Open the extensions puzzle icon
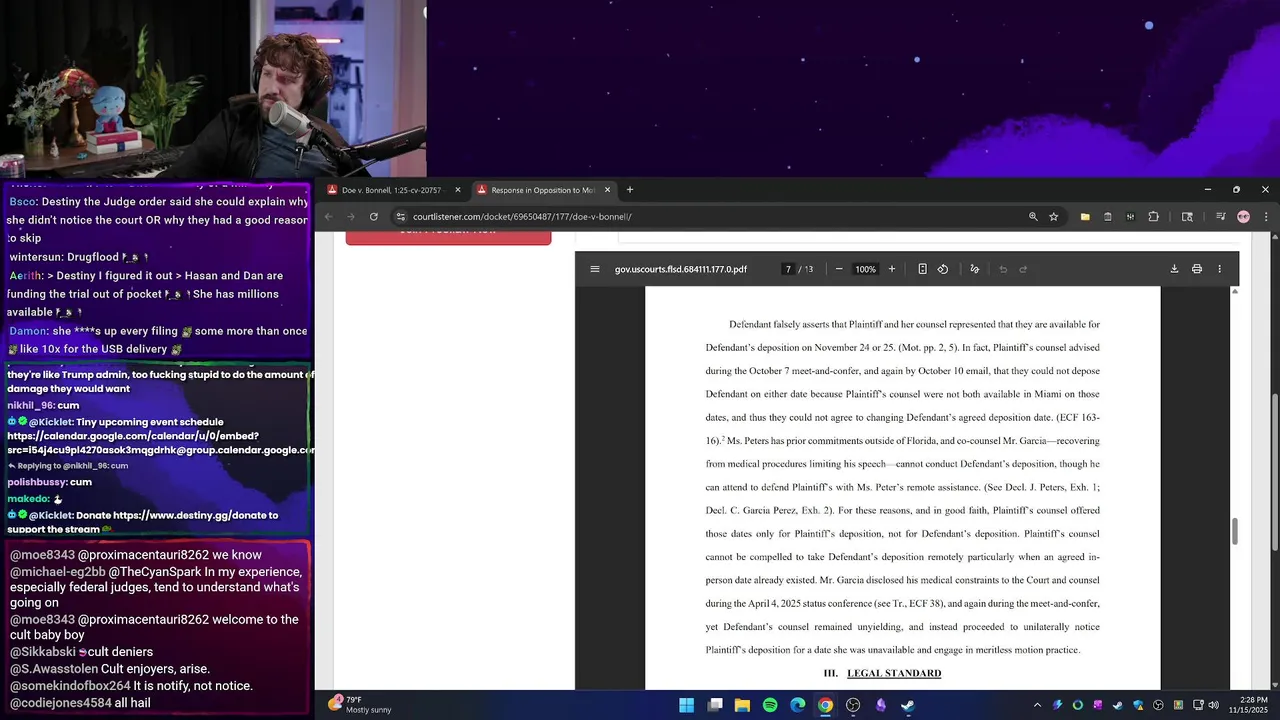The height and width of the screenshot is (720, 1280). 1153,216
